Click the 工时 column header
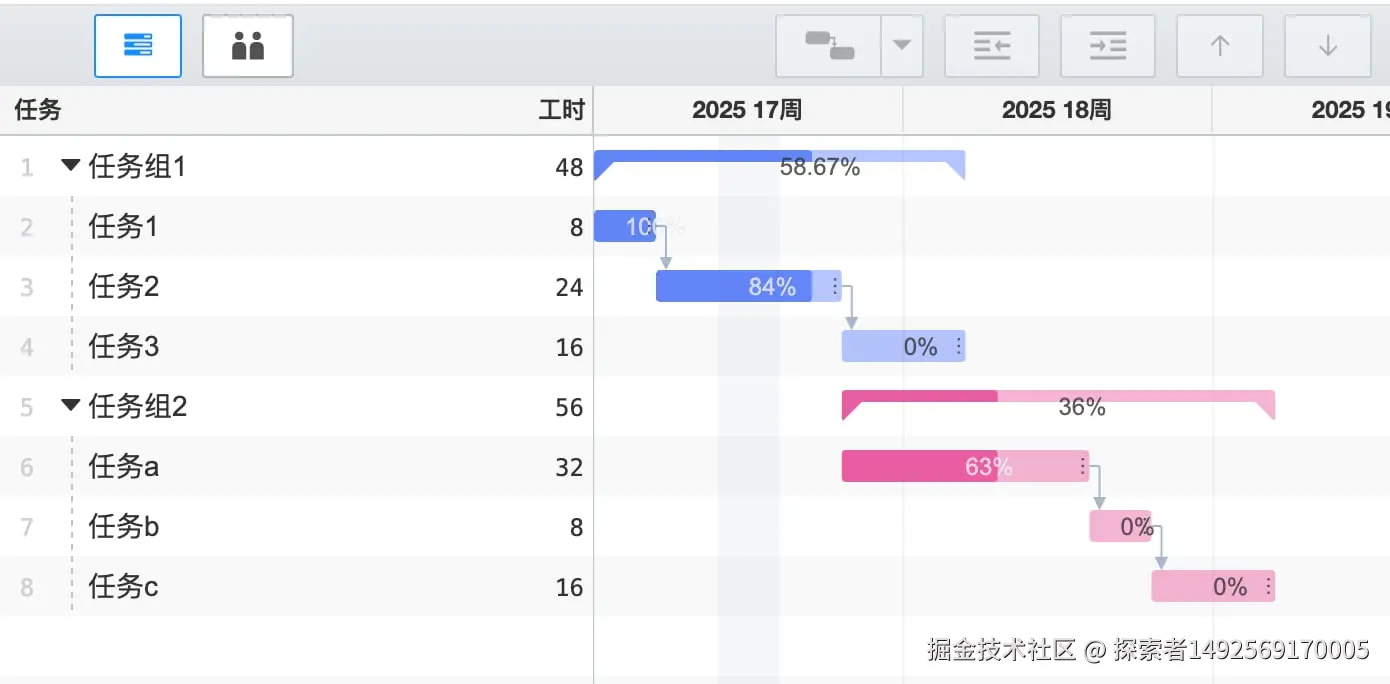 [x=561, y=110]
